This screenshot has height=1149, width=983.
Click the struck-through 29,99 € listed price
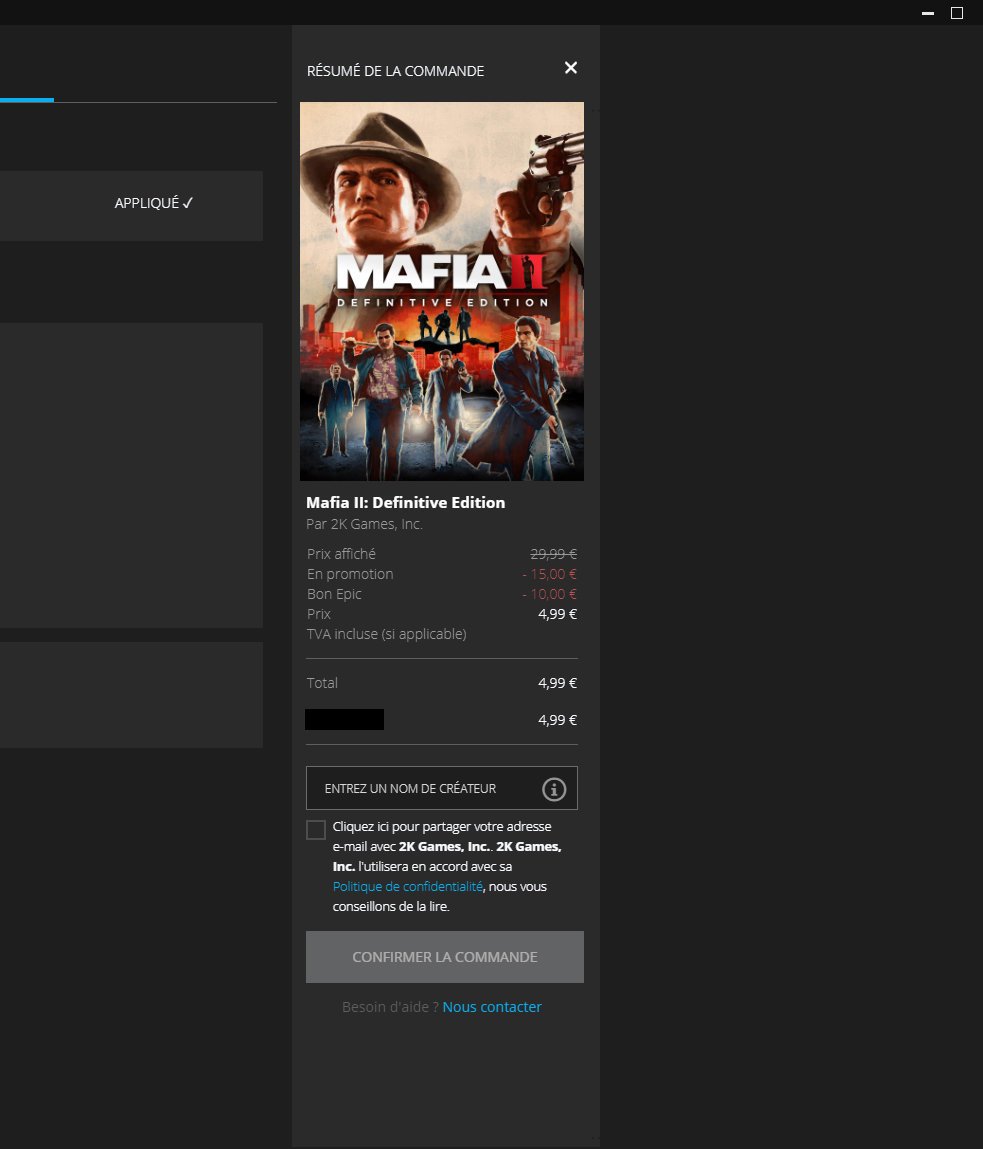tap(553, 554)
